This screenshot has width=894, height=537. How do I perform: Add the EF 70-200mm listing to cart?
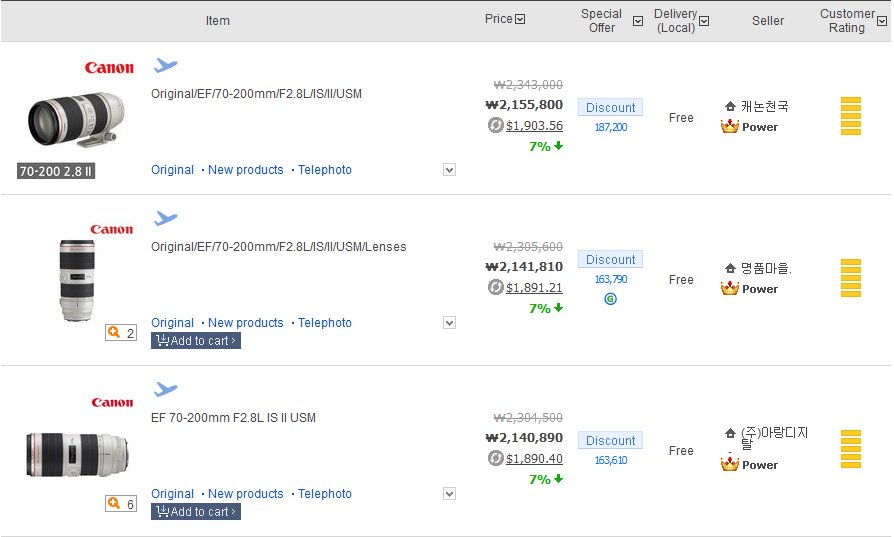tap(196, 512)
